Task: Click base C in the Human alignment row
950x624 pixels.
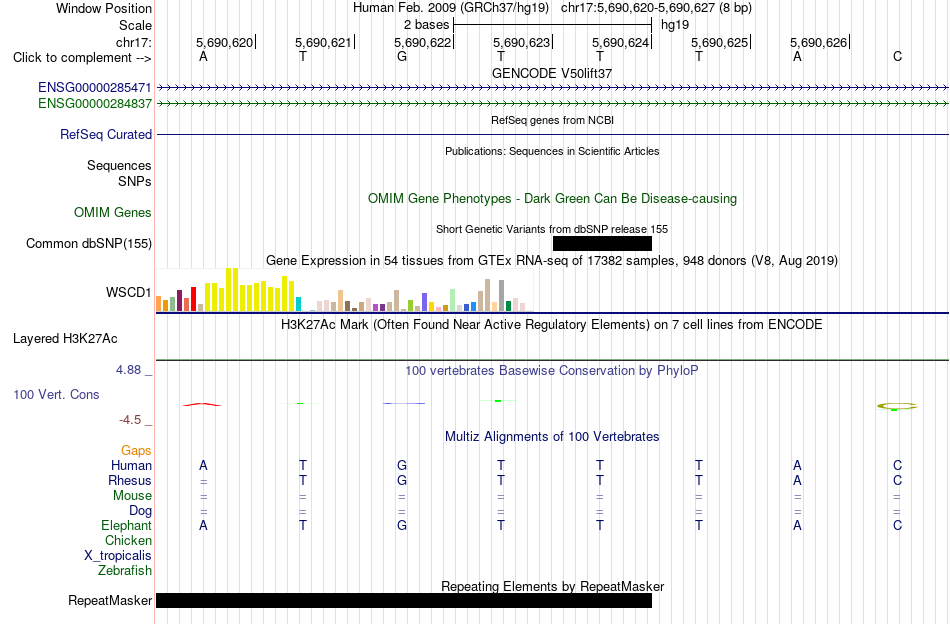Action: 897,466
